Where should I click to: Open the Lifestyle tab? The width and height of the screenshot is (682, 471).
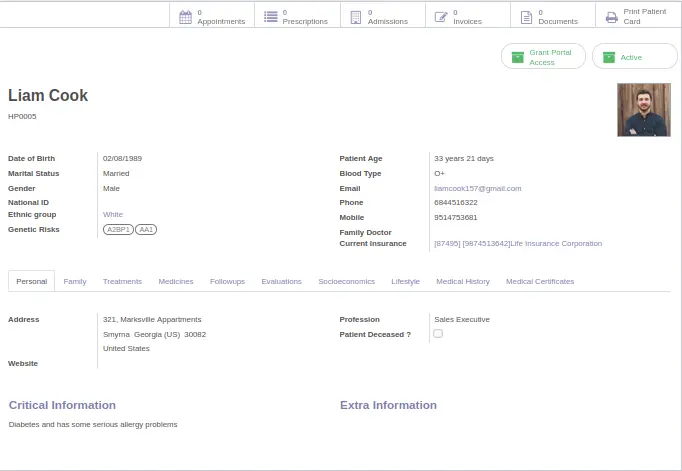point(405,282)
